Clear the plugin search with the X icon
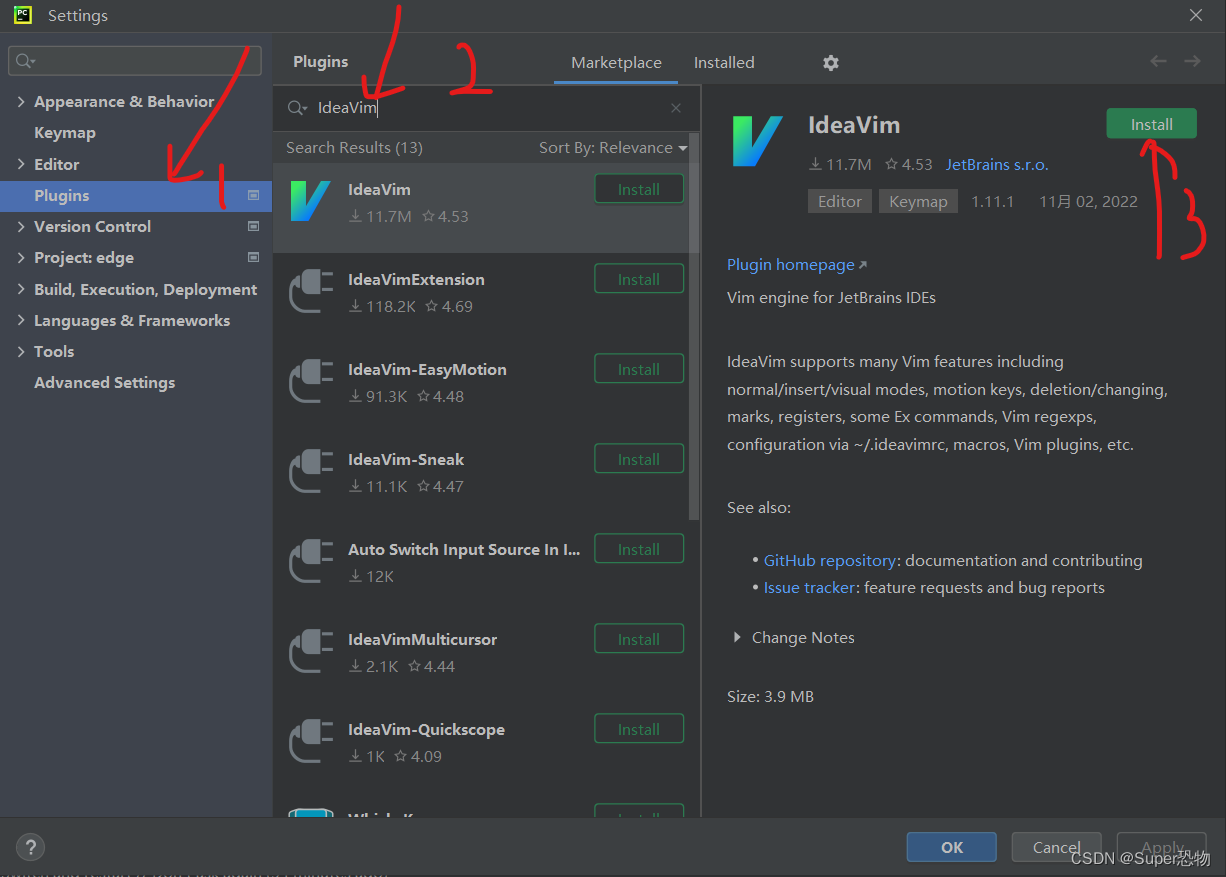The image size is (1226, 877). click(676, 108)
